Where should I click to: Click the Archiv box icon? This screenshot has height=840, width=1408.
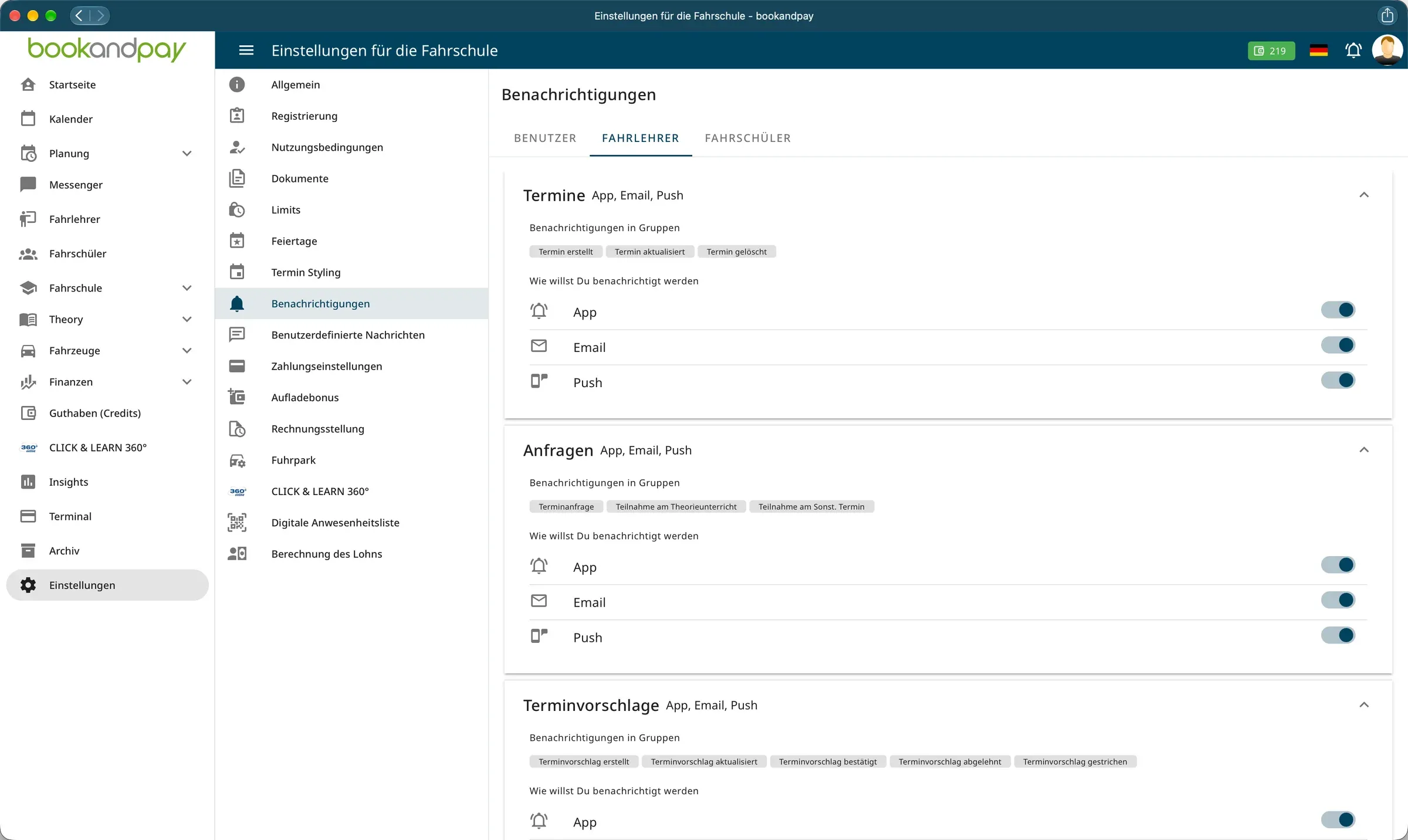pos(28,551)
